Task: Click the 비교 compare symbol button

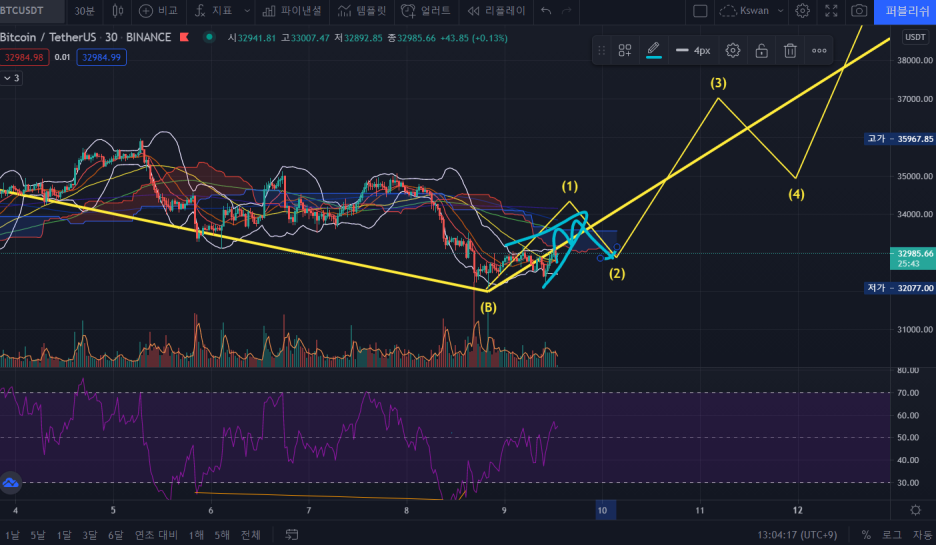Action: point(158,11)
